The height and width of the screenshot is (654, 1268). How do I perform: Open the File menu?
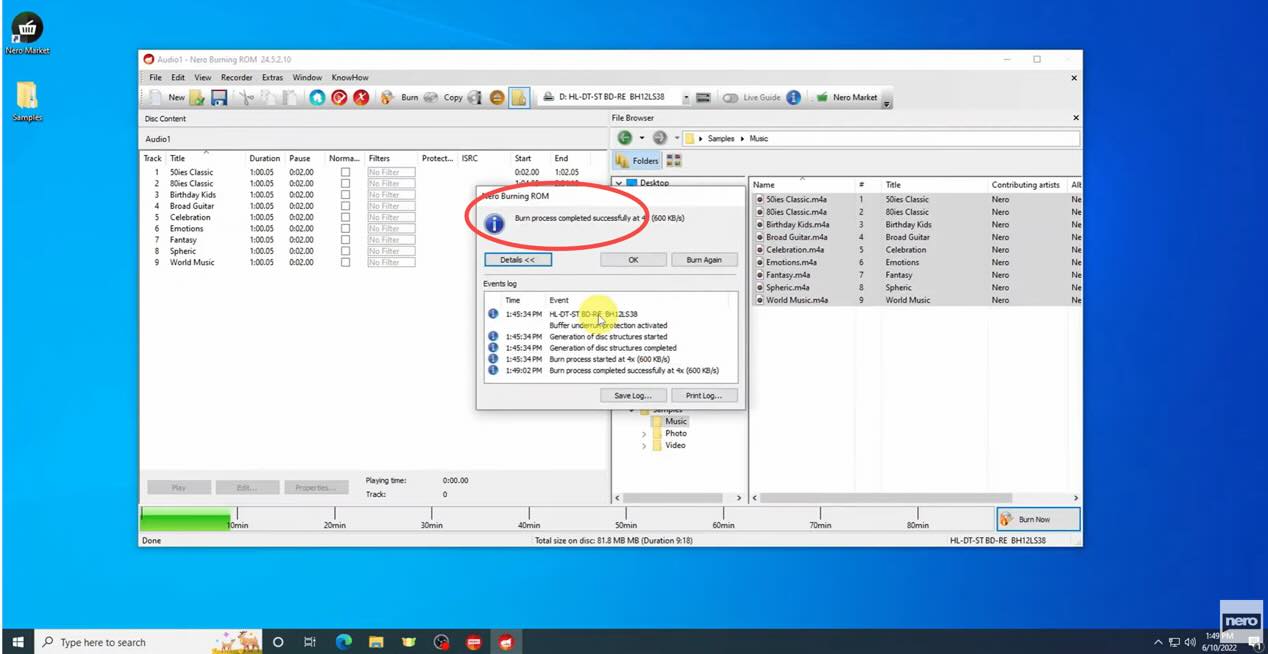pyautogui.click(x=155, y=77)
